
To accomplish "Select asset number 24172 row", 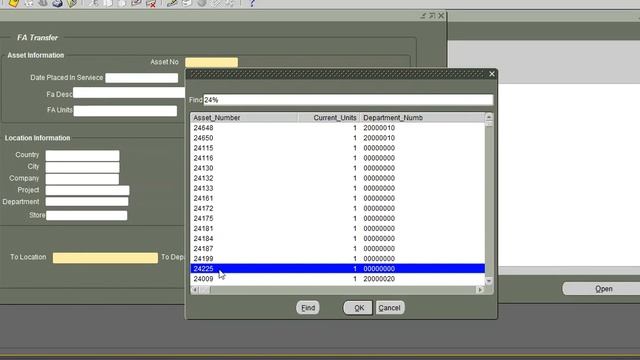I will click(338, 208).
